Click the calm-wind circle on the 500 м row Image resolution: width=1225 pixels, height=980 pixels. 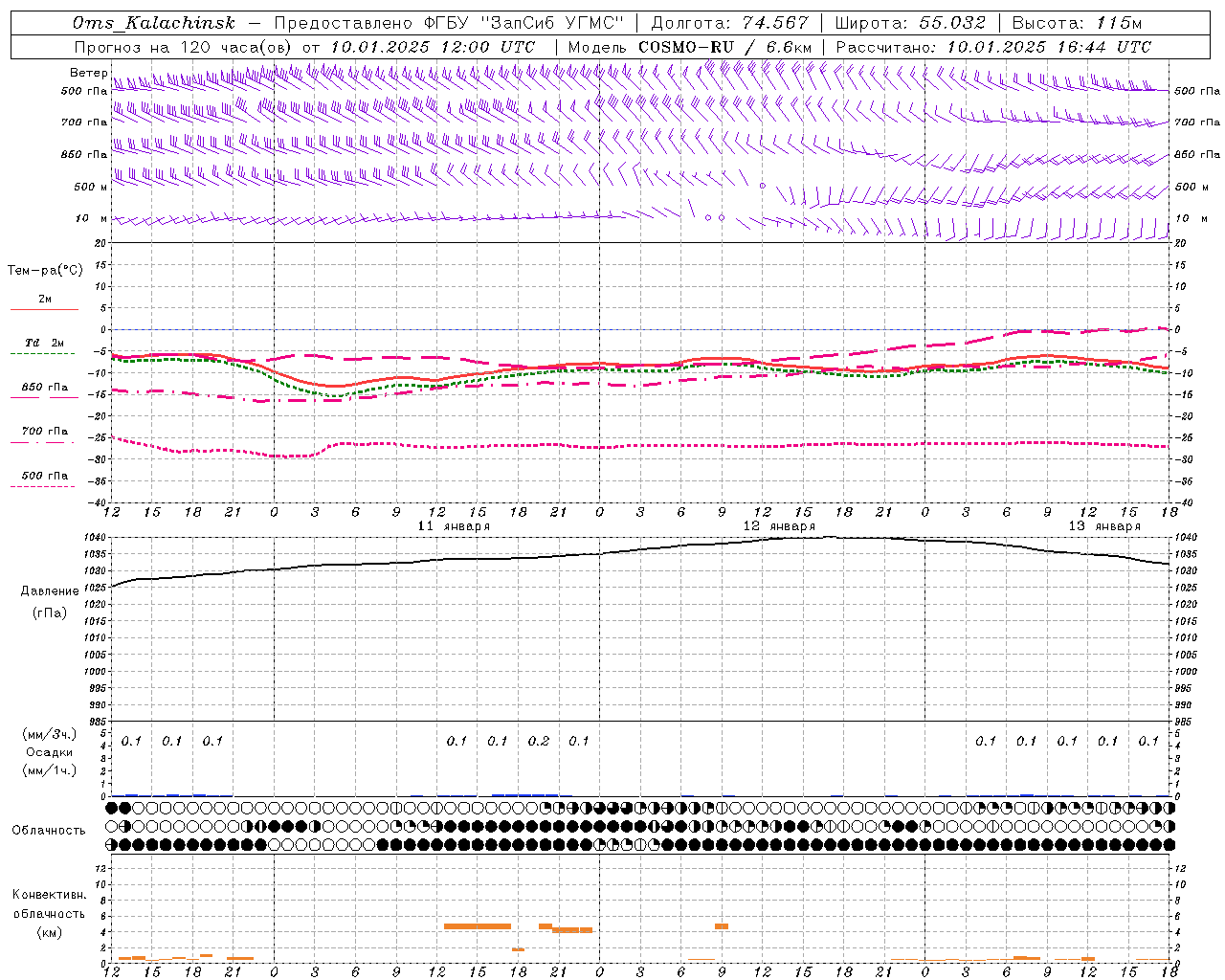tap(763, 186)
